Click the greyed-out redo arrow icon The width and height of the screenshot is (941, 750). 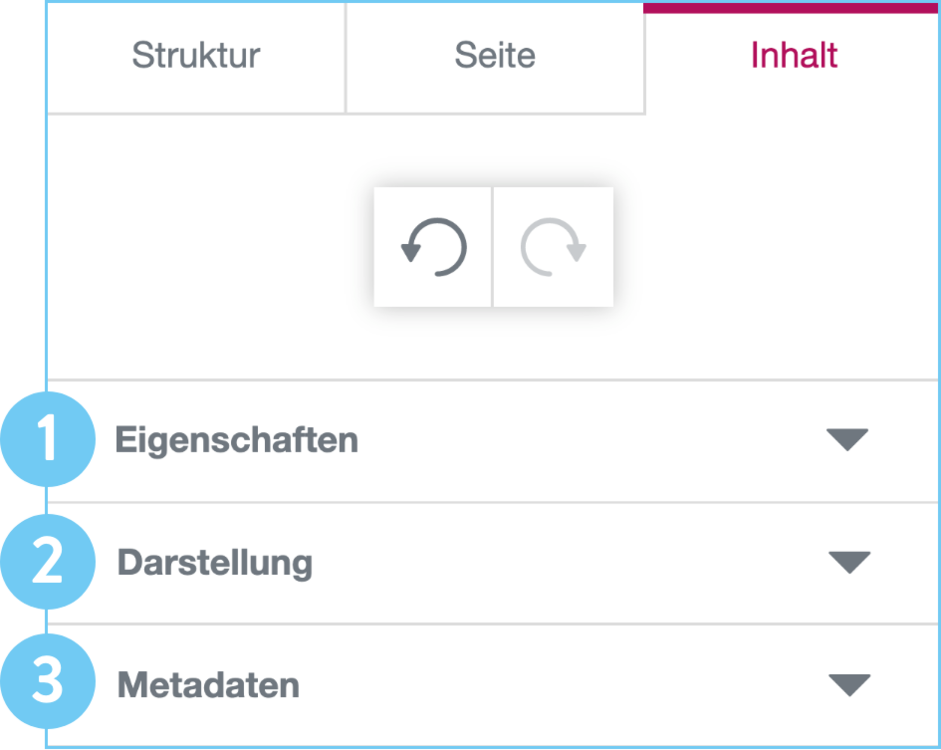(x=553, y=247)
